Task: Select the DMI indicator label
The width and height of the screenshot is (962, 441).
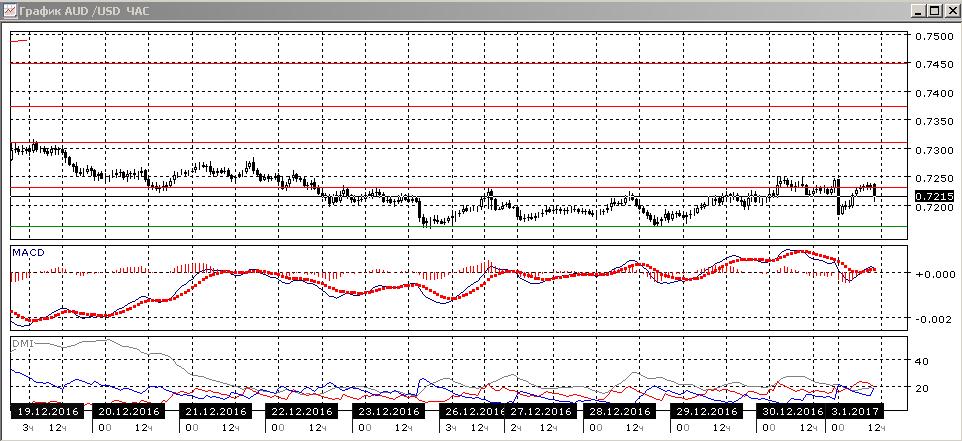Action: point(23,343)
